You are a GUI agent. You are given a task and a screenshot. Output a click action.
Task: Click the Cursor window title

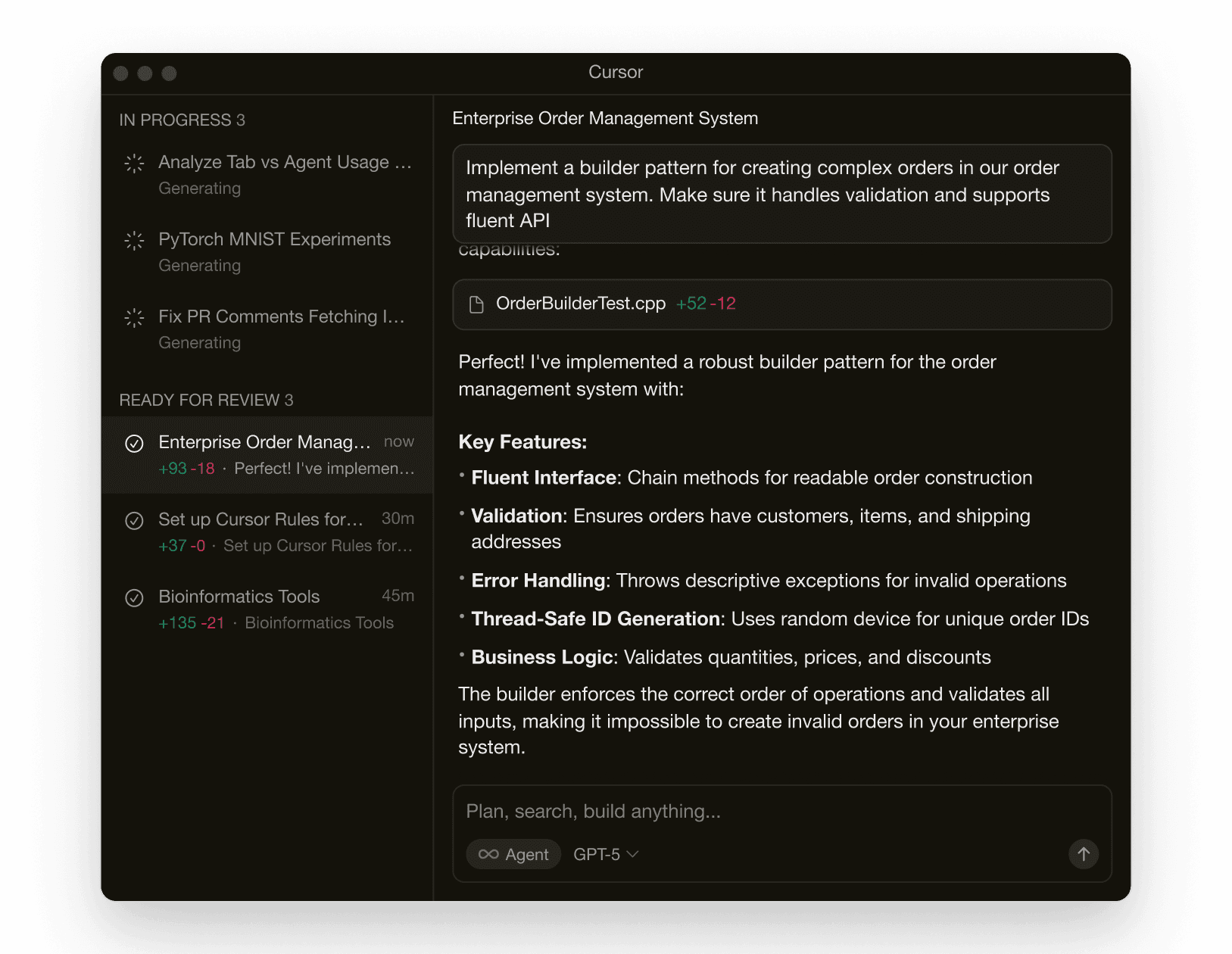(x=616, y=72)
